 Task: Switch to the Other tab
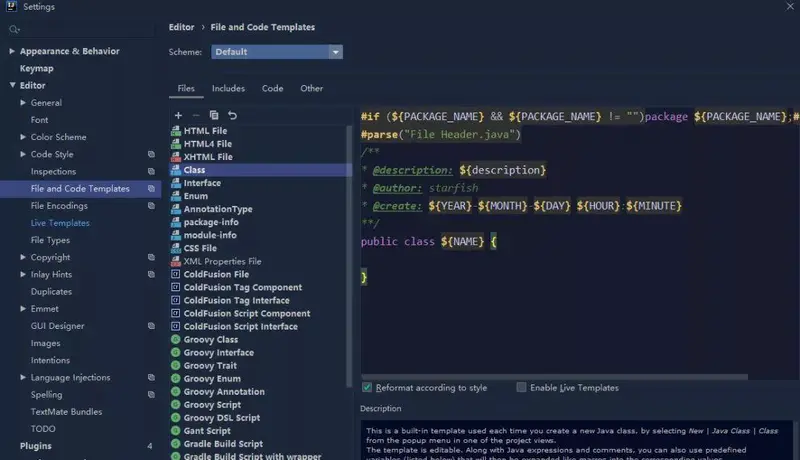(311, 88)
